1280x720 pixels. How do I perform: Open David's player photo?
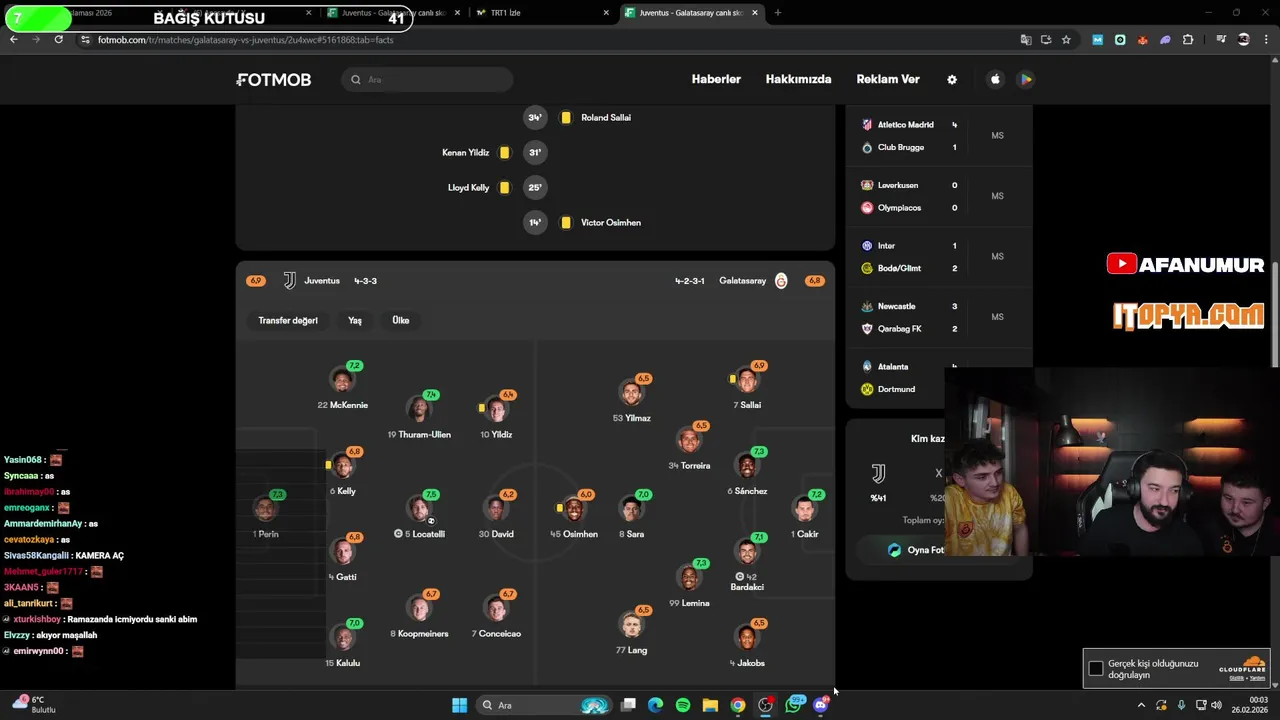pyautogui.click(x=496, y=509)
